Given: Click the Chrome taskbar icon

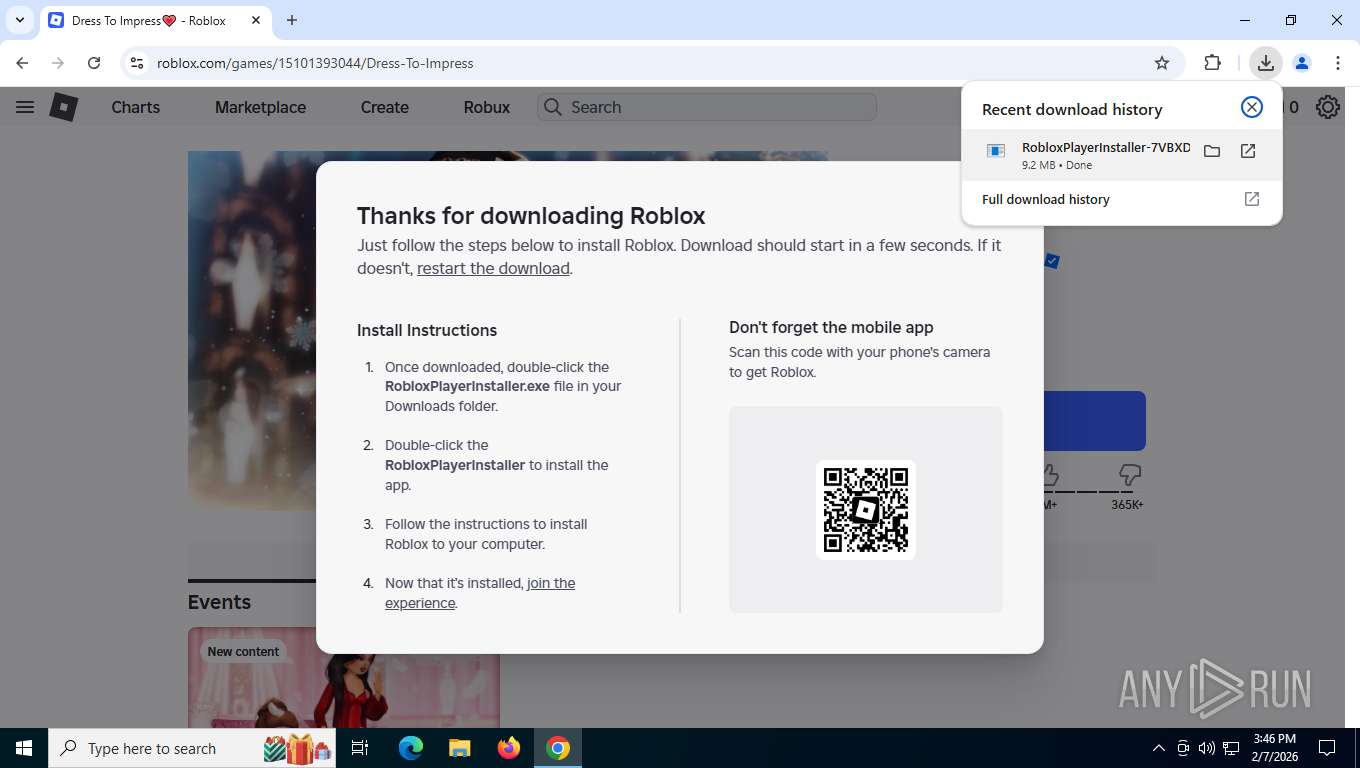Looking at the screenshot, I should click(558, 748).
